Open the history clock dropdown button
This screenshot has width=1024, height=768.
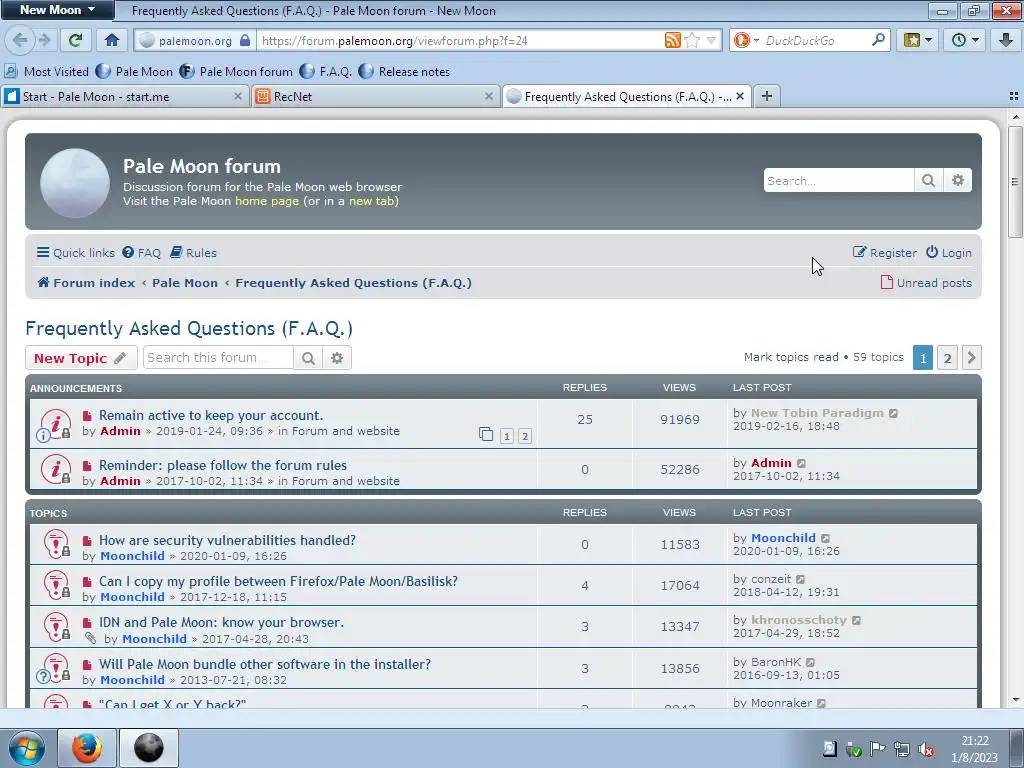[x=965, y=40]
